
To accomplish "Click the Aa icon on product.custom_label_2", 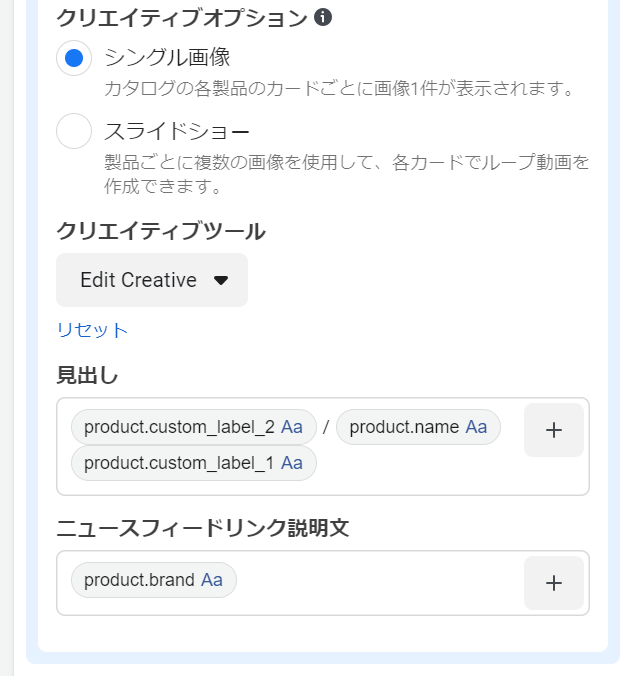I will tap(292, 427).
